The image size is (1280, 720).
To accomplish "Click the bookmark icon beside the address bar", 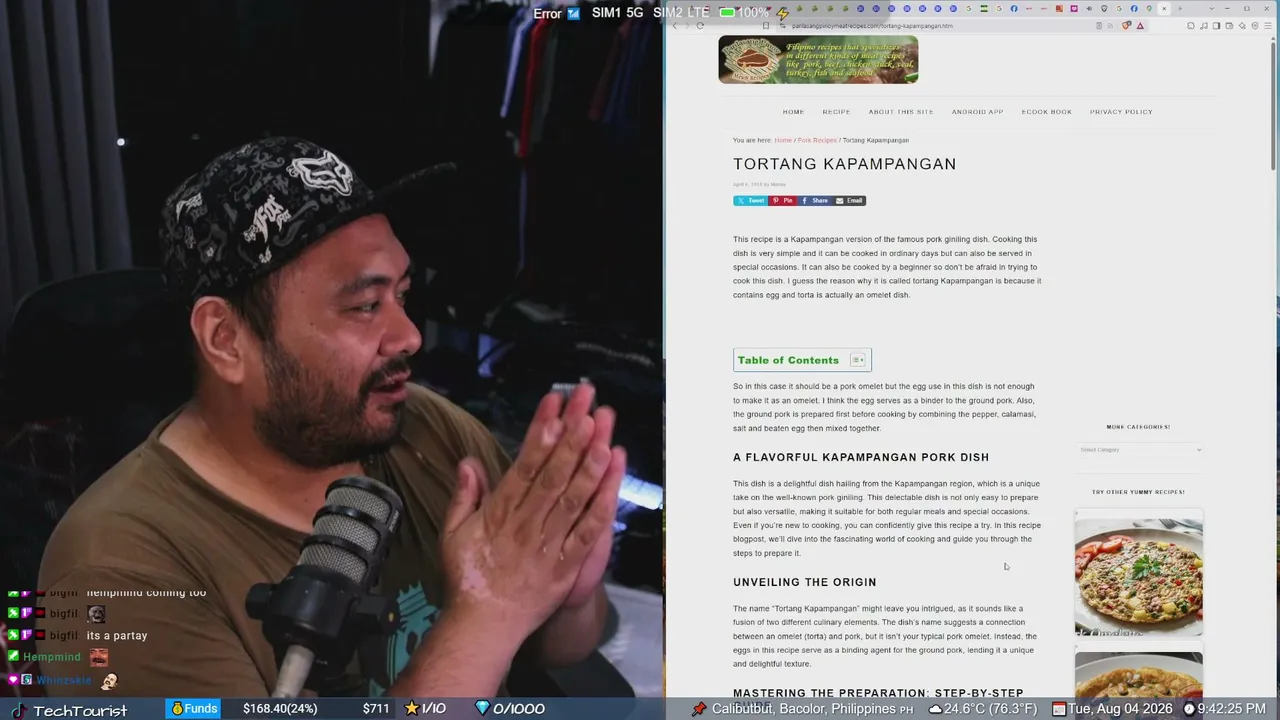I will [766, 26].
